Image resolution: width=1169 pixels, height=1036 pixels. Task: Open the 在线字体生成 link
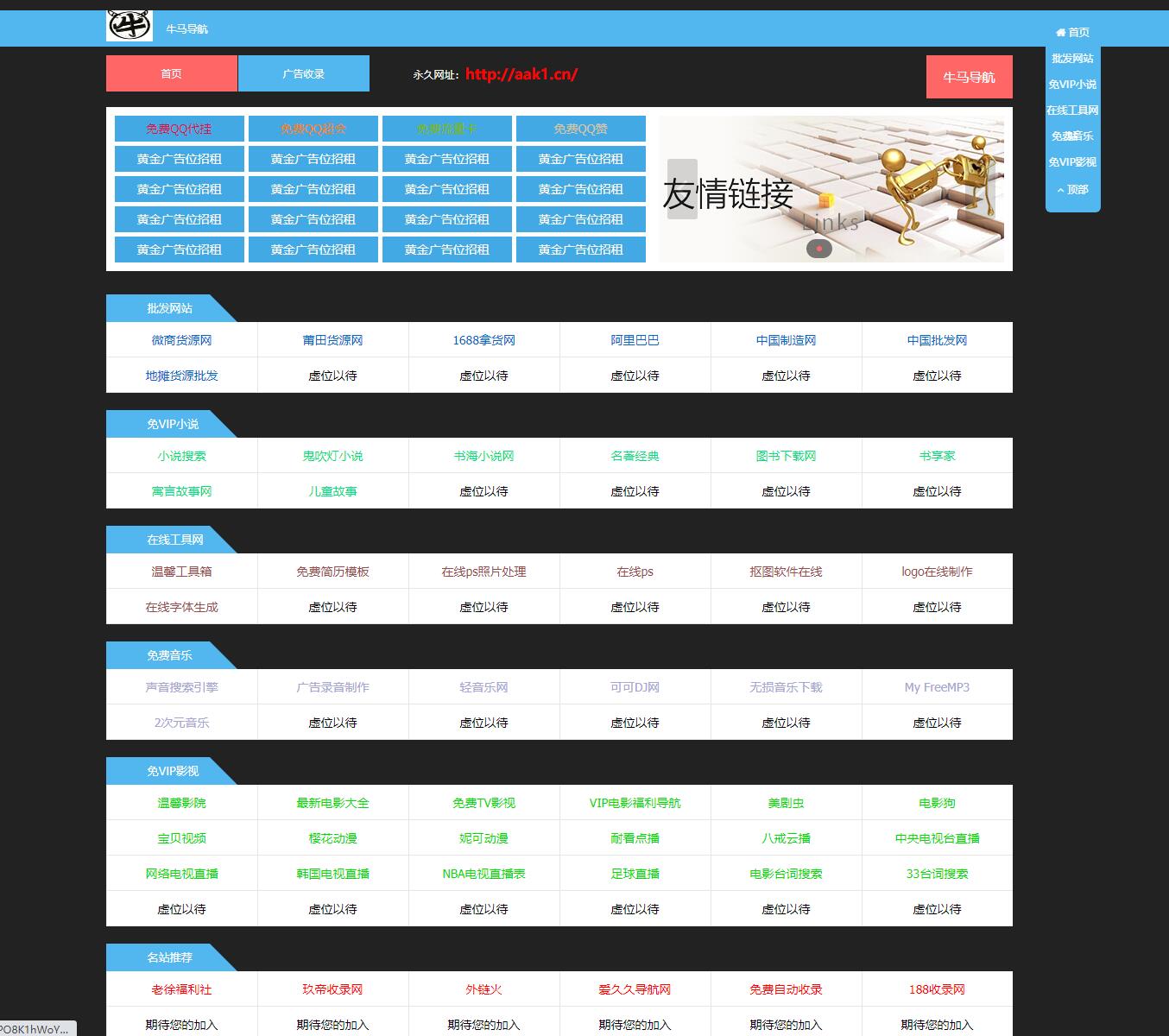181,607
